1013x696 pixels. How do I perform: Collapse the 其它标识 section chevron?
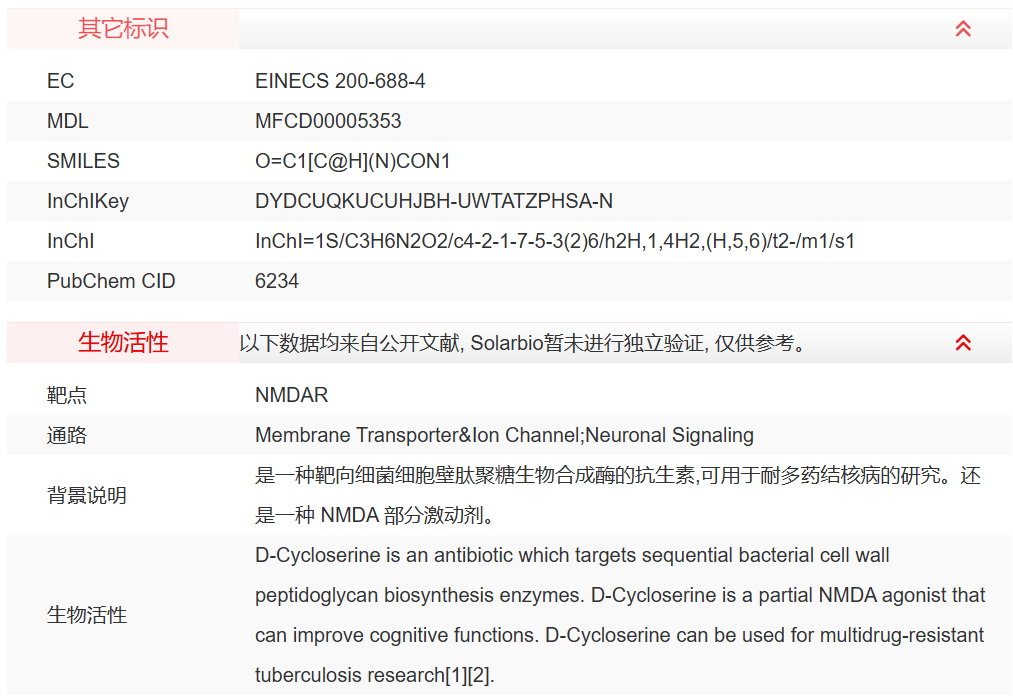point(963,29)
